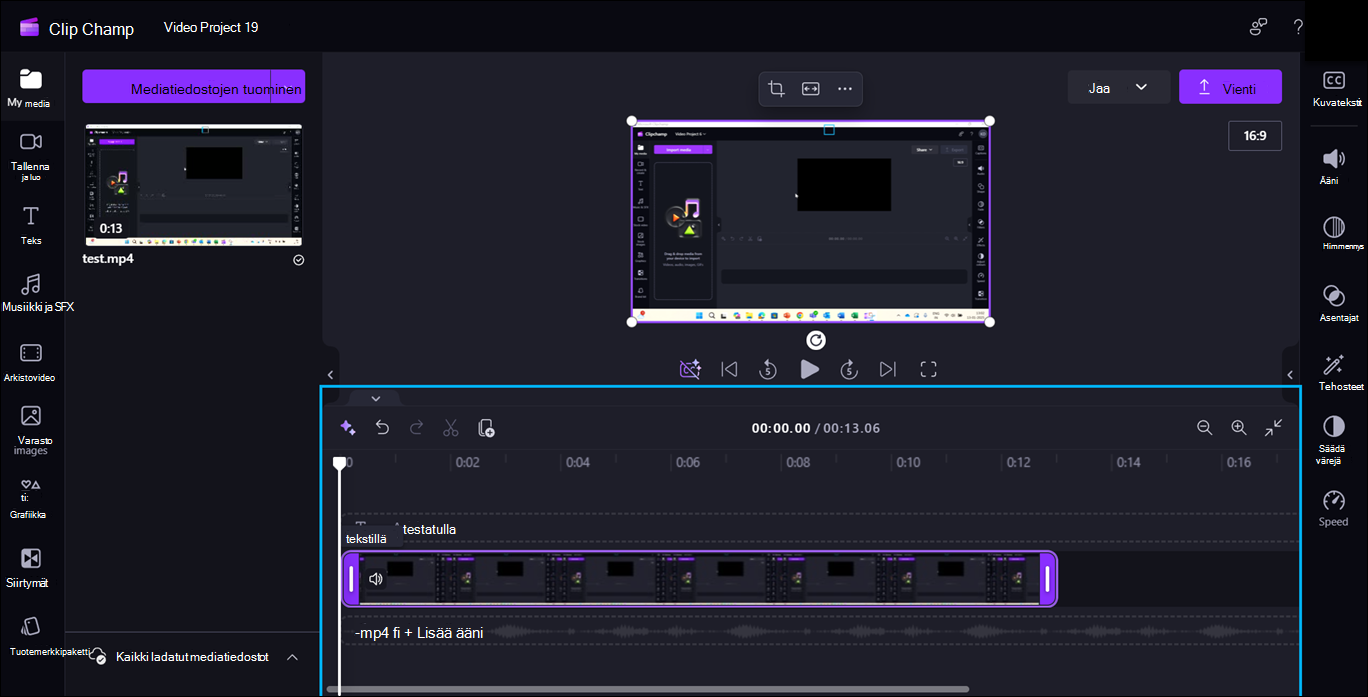Open more options ellipsis above preview
The height and width of the screenshot is (697, 1368).
pyautogui.click(x=845, y=89)
